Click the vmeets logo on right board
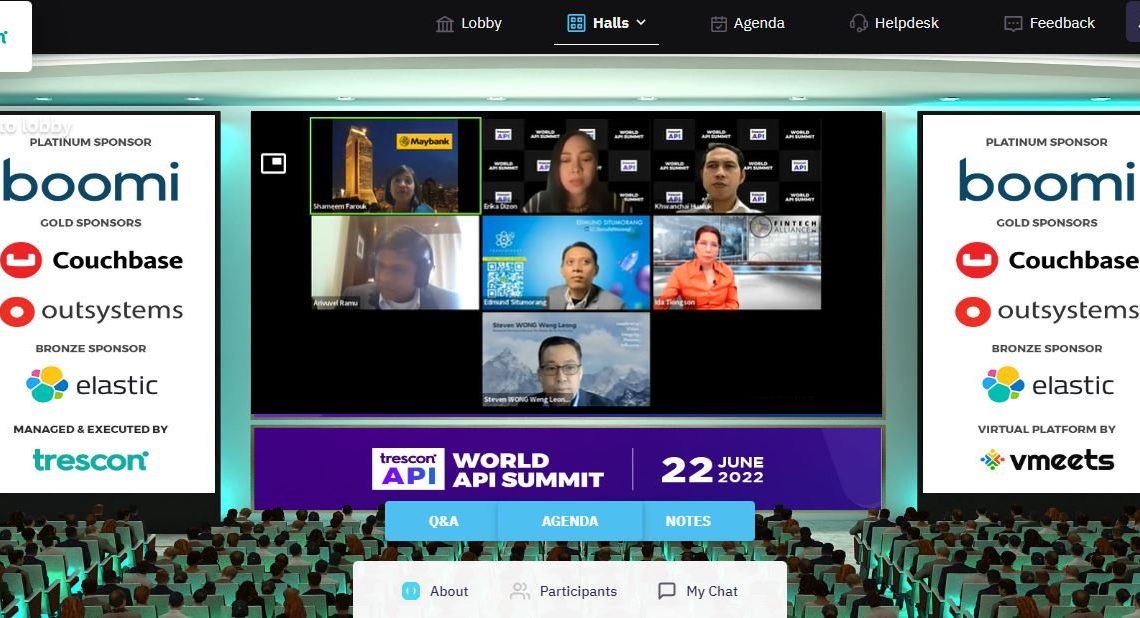The height and width of the screenshot is (618, 1140). [1047, 460]
